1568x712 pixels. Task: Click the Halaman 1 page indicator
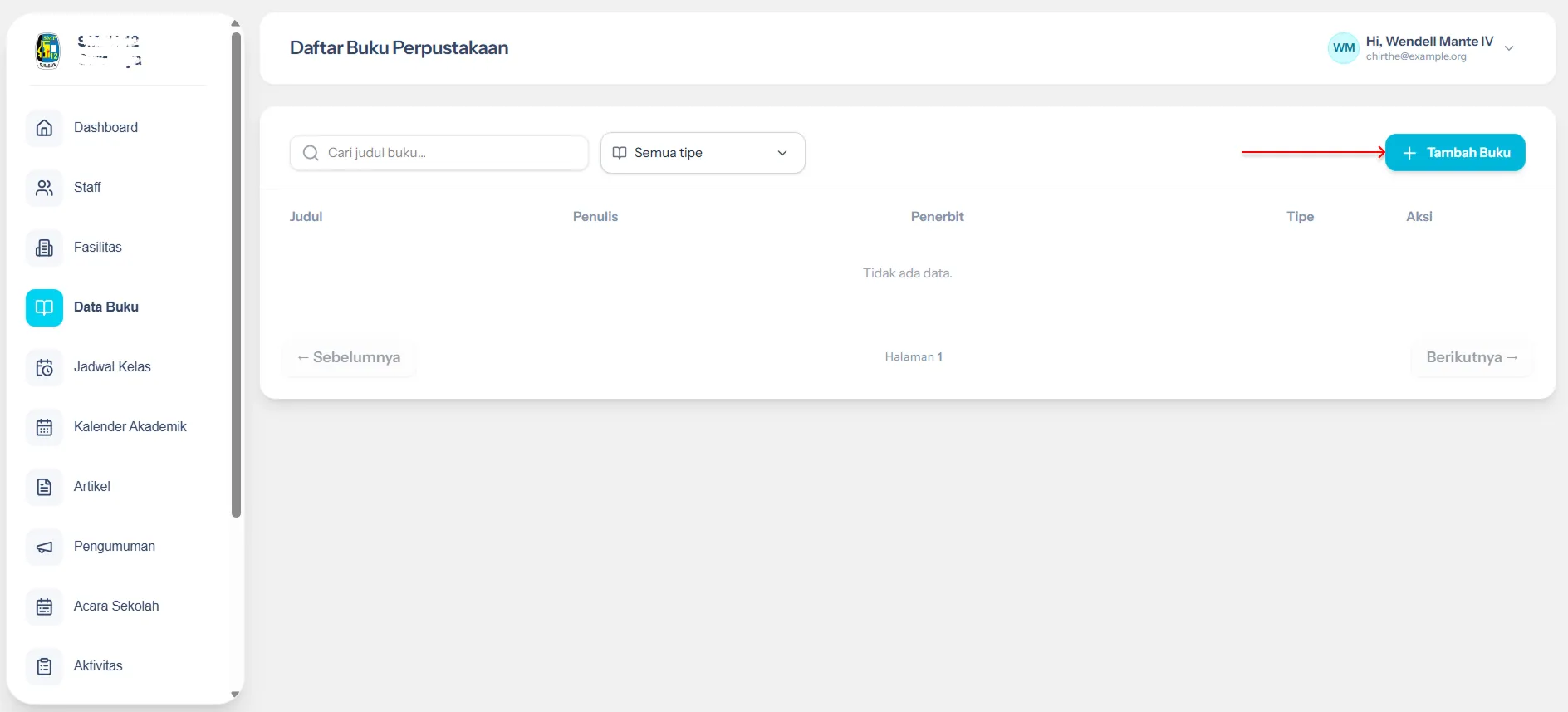[914, 357]
